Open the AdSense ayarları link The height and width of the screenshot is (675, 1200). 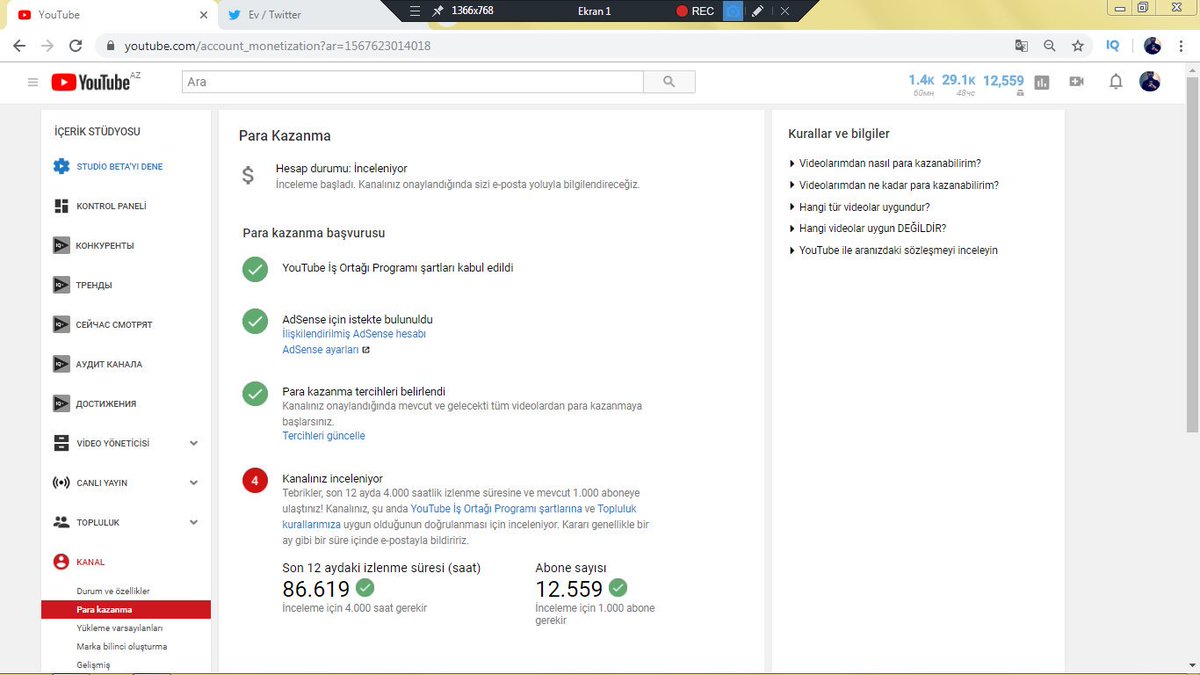(320, 350)
